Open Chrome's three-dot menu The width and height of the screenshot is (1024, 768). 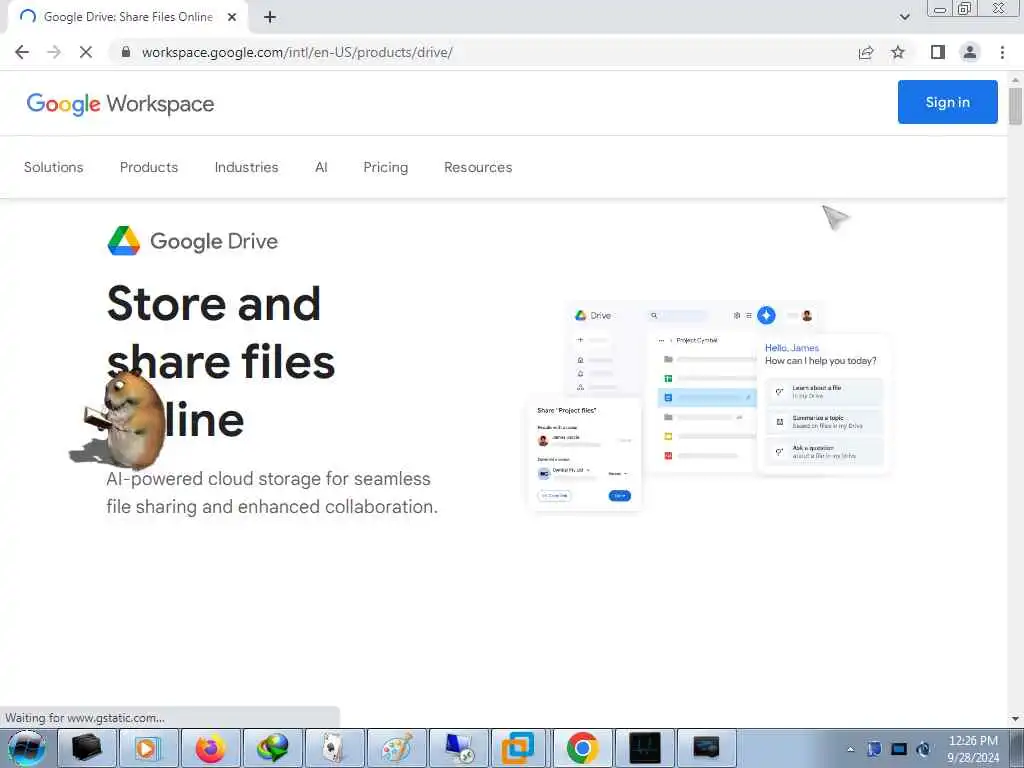[1002, 52]
